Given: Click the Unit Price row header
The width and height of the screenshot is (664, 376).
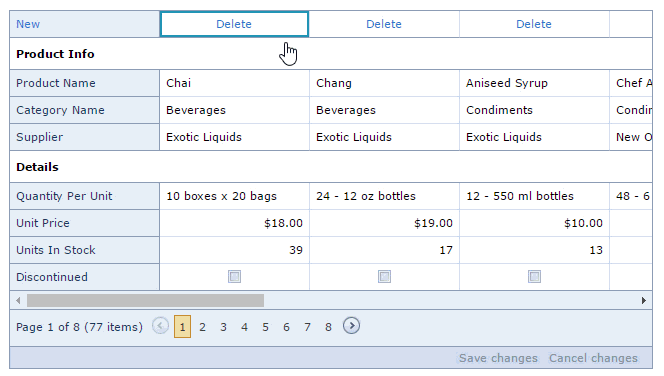Looking at the screenshot, I should click(x=85, y=223).
